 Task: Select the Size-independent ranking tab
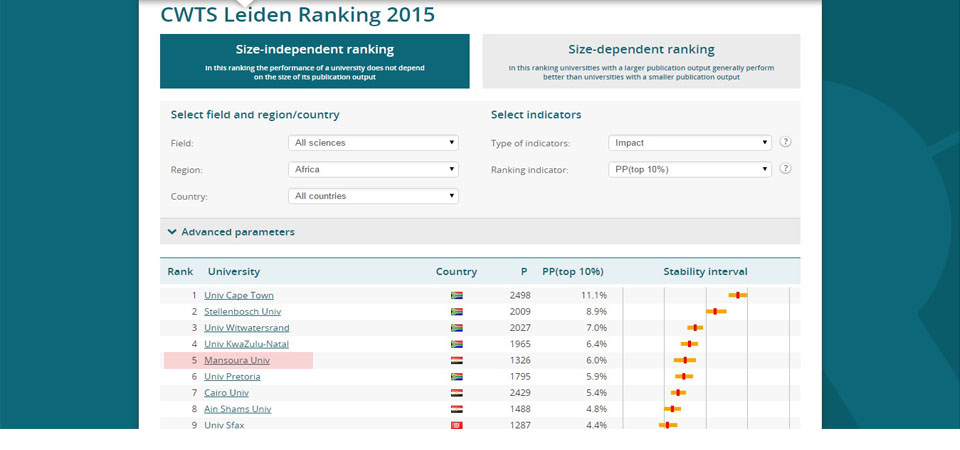[x=314, y=61]
